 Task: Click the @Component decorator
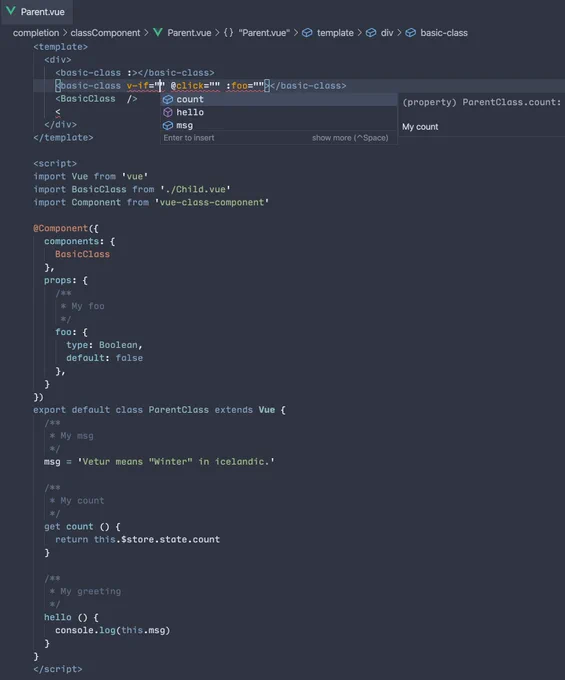point(61,228)
